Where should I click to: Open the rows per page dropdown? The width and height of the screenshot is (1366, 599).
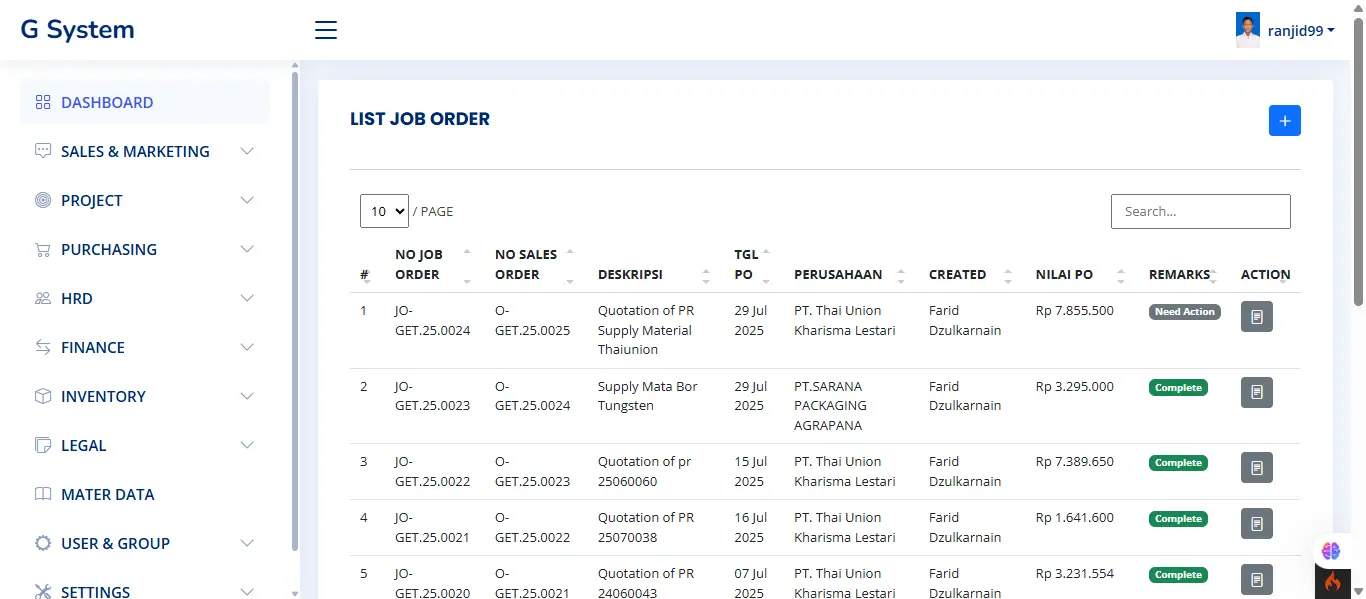click(384, 211)
